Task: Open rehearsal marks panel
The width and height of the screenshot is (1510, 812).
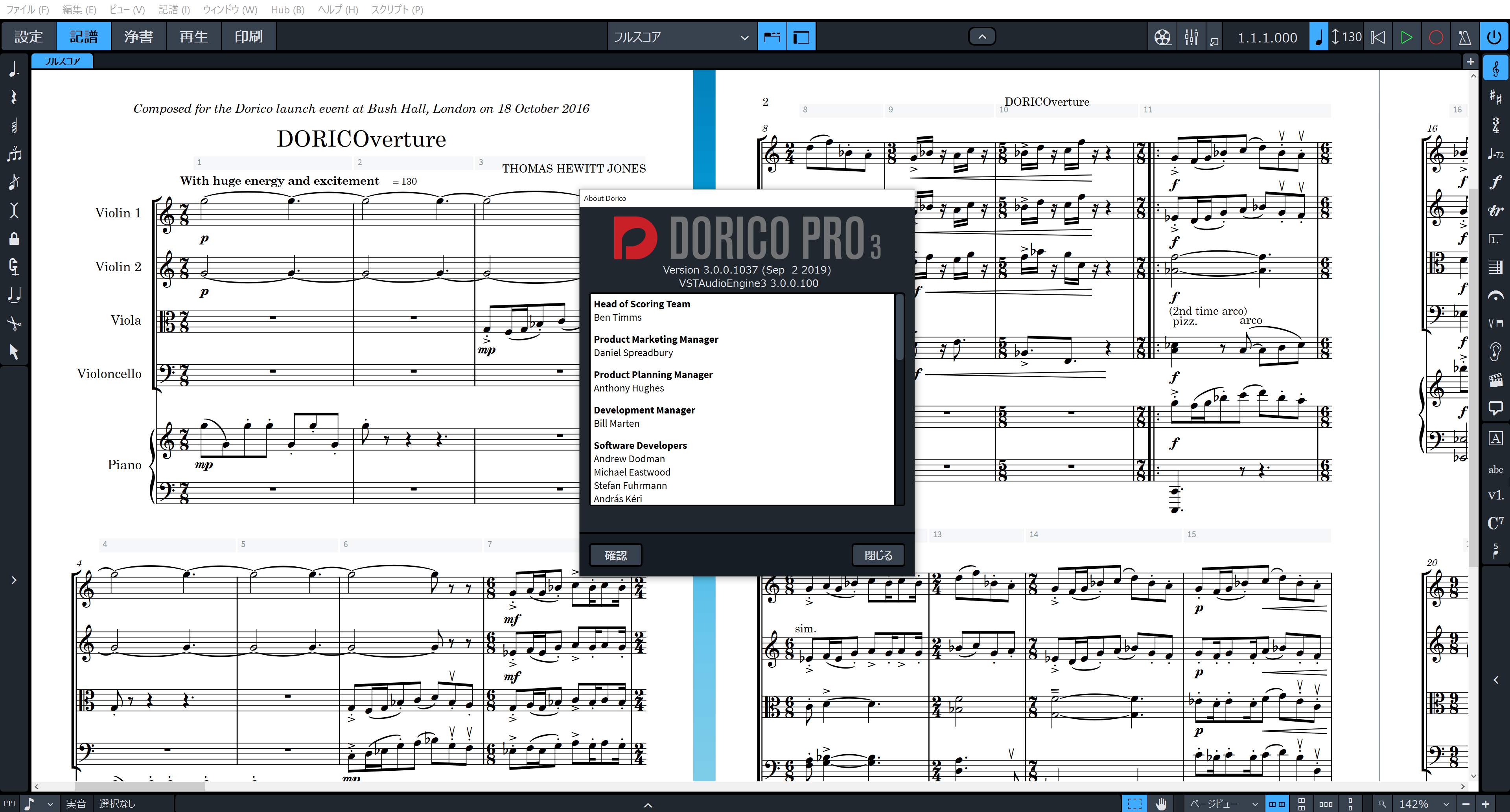Action: point(1495,437)
